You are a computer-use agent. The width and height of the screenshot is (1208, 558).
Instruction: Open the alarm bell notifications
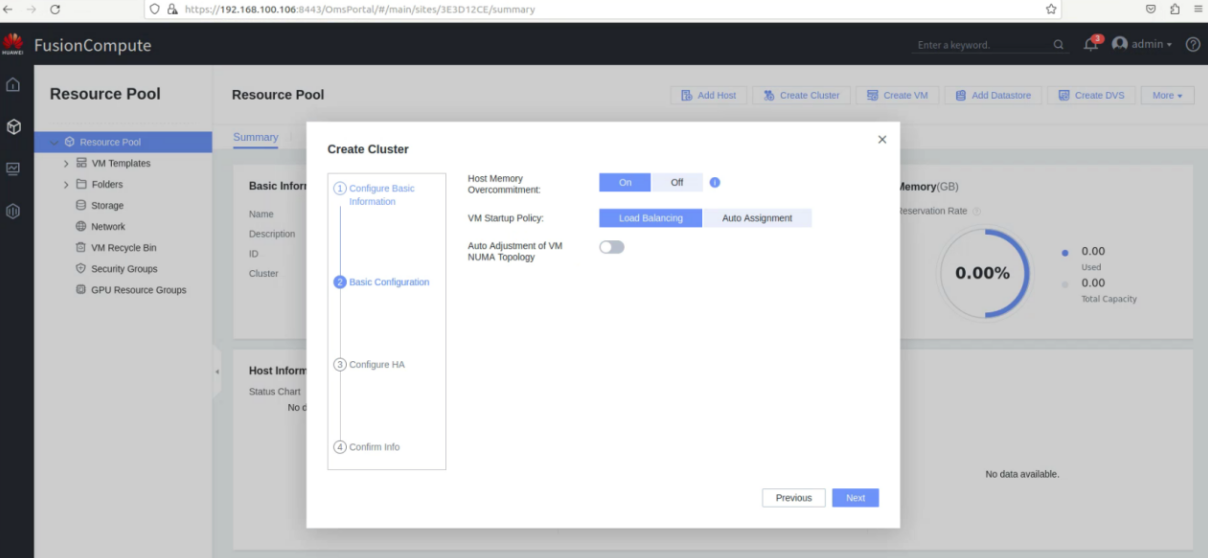point(1092,44)
